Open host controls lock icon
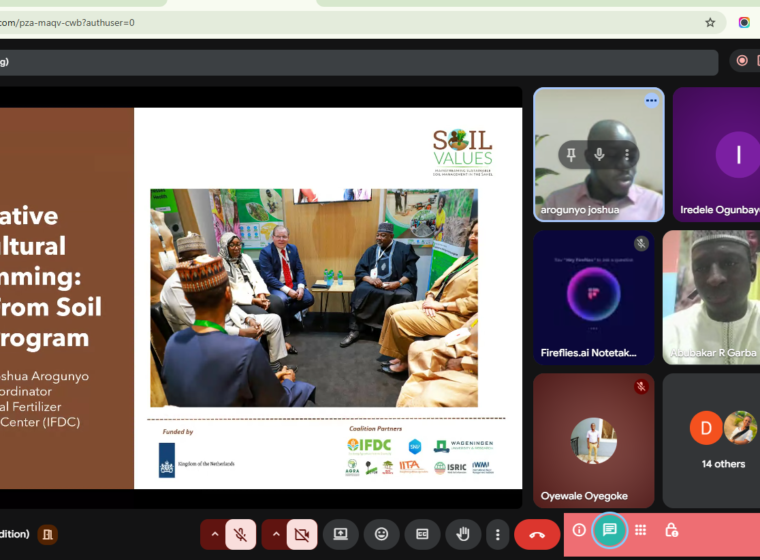 (671, 530)
